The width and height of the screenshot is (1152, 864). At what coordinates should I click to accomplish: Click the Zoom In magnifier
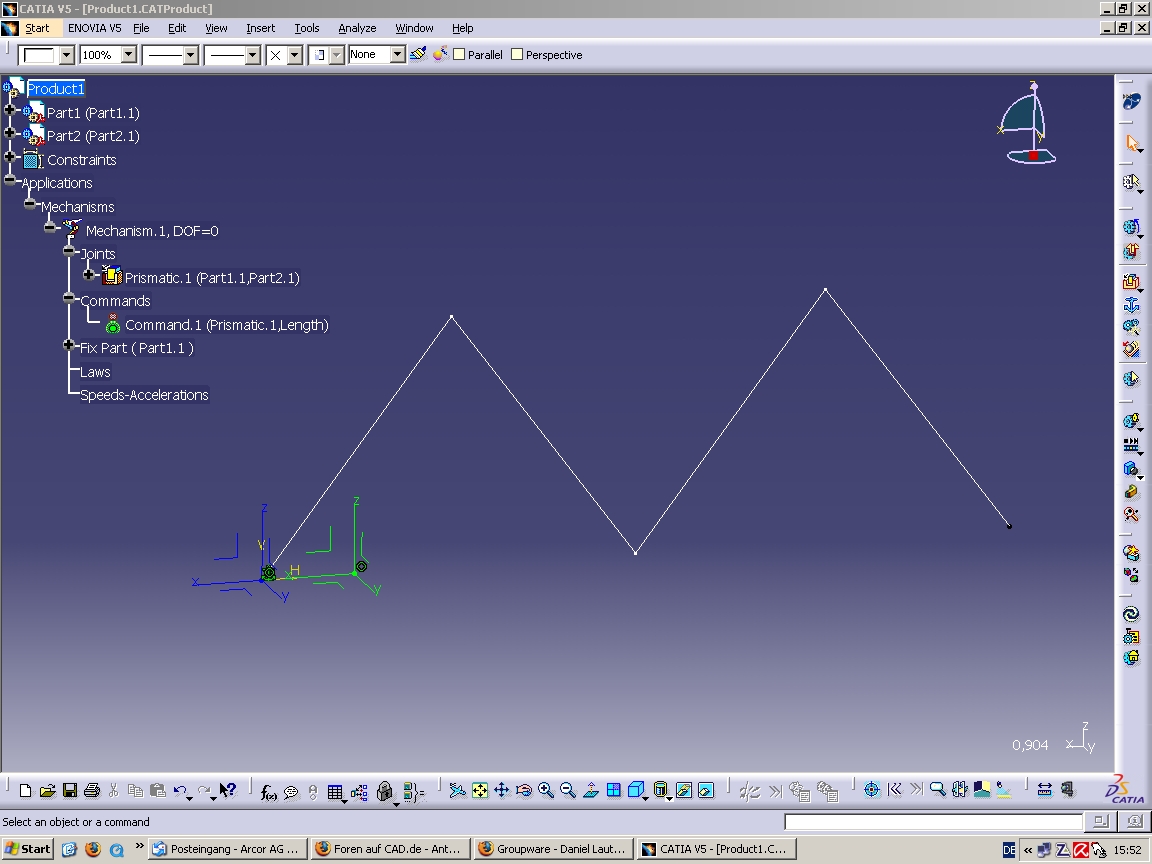pyautogui.click(x=546, y=790)
